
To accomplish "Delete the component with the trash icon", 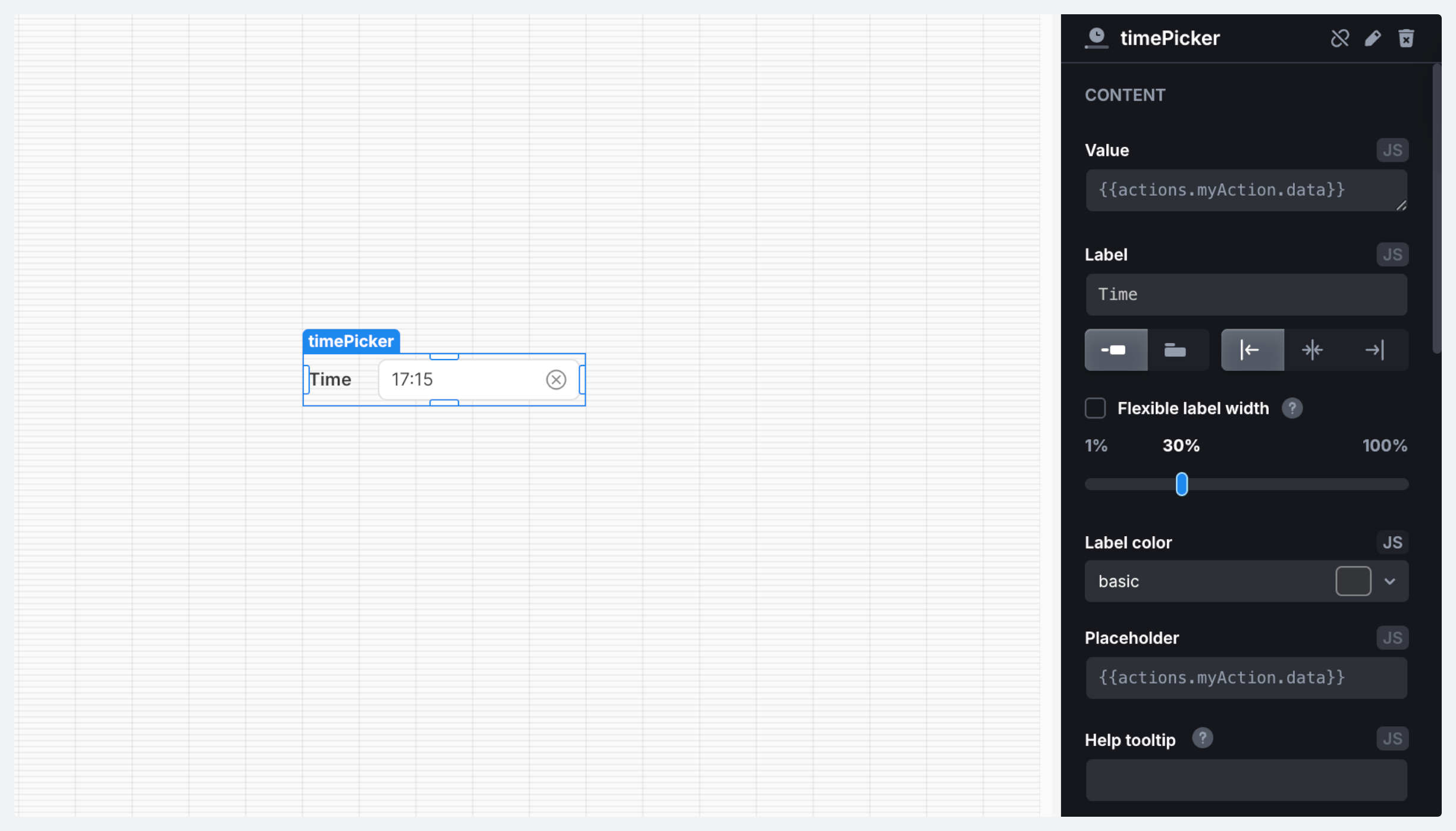I will [x=1406, y=38].
